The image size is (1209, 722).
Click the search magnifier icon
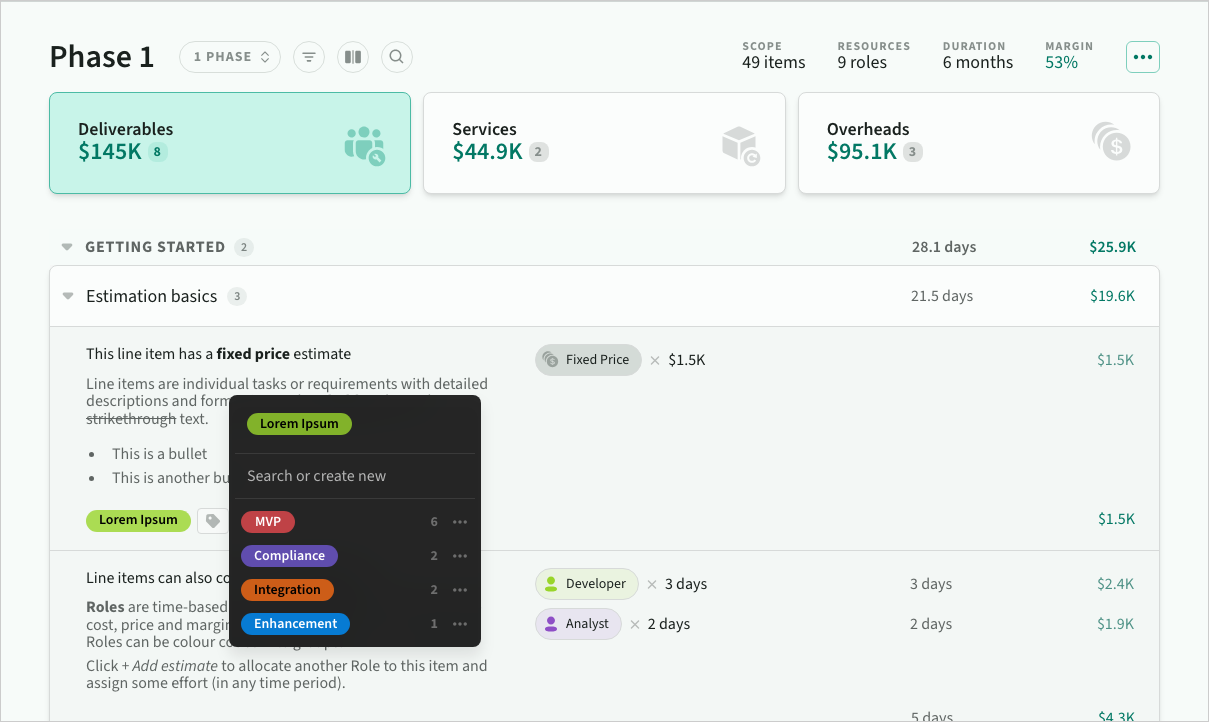(x=397, y=57)
